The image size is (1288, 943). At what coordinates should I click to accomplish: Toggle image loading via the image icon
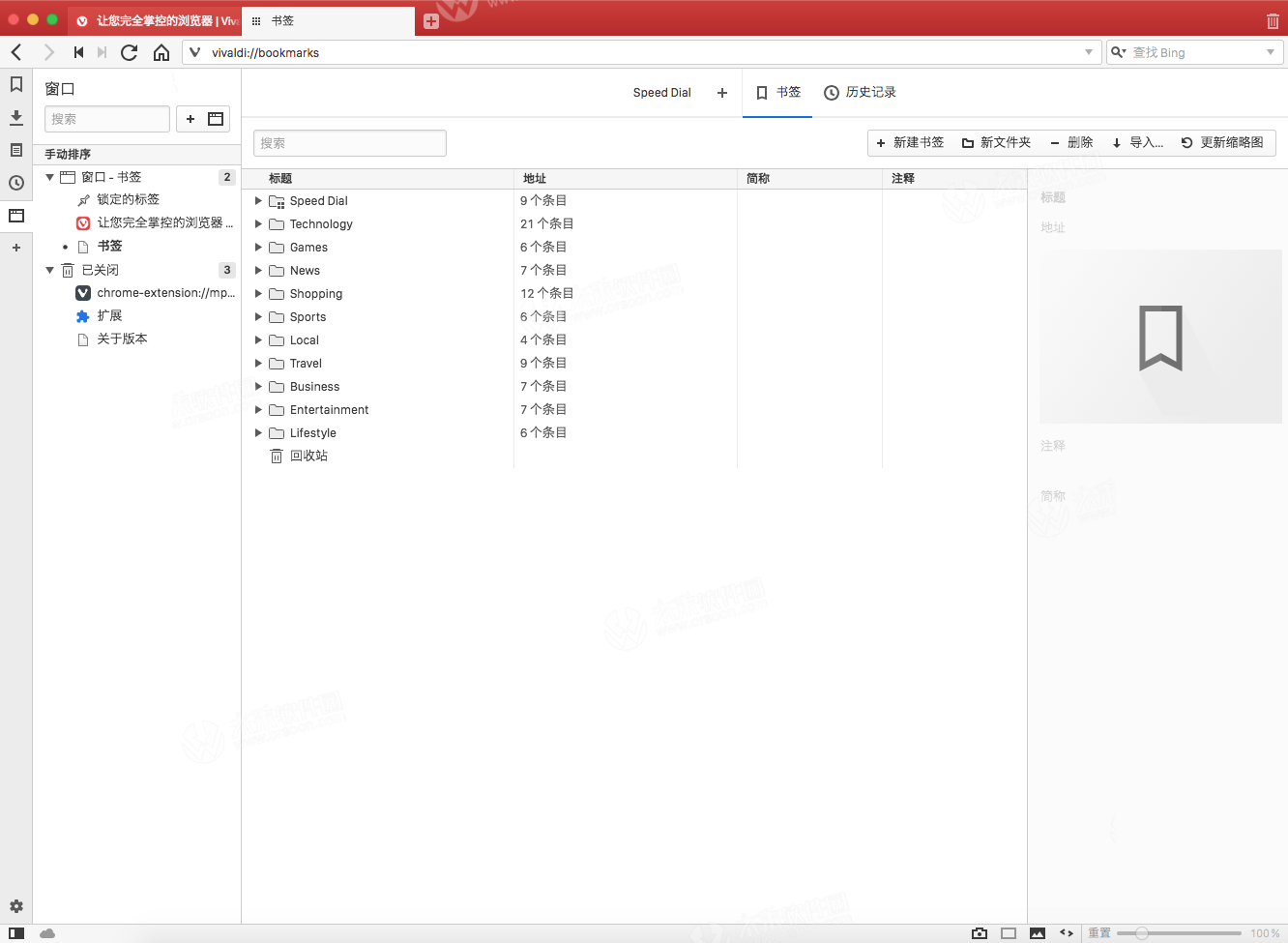pyautogui.click(x=1038, y=932)
